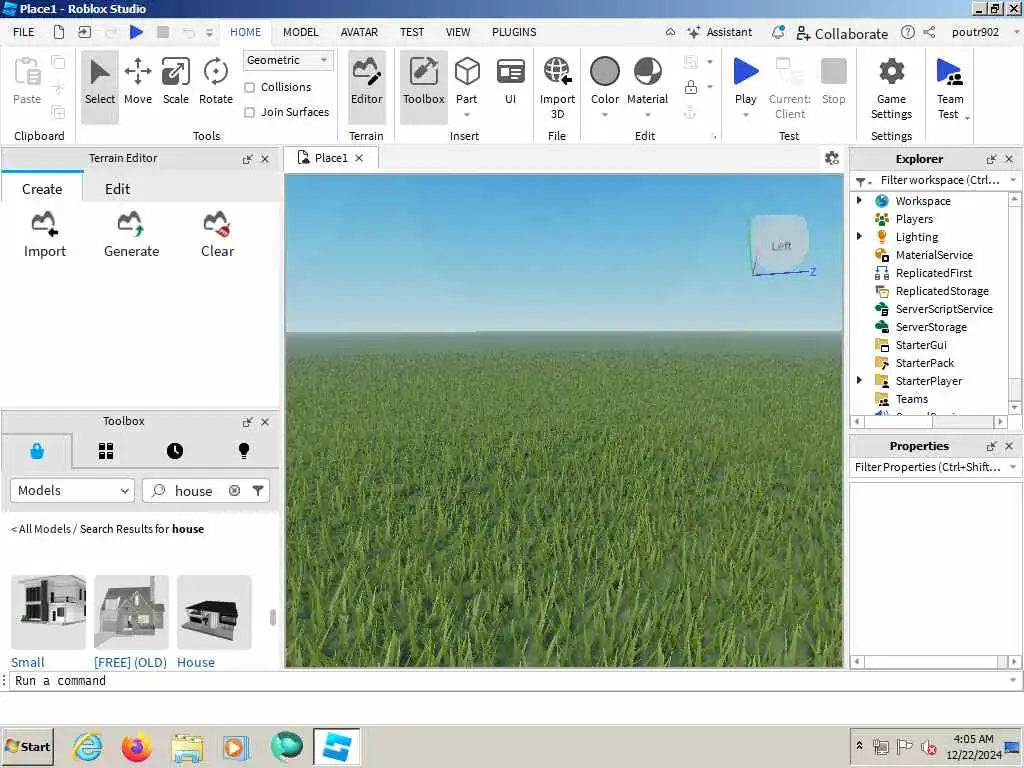Open the Toolbox Inventory grid tab
The height and width of the screenshot is (768, 1024).
(106, 451)
